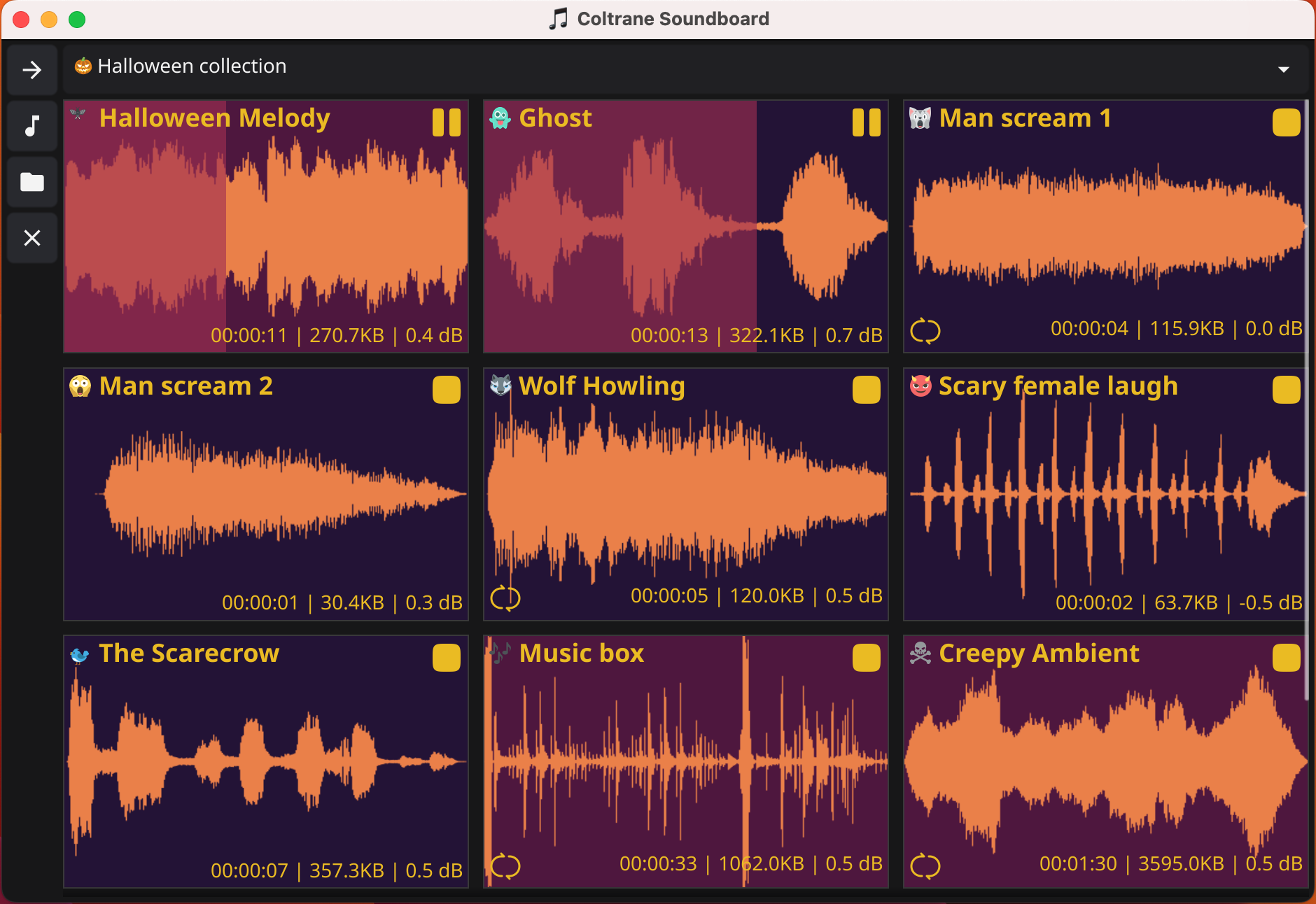
Task: Select the Halloween collection title text
Action: 192,65
